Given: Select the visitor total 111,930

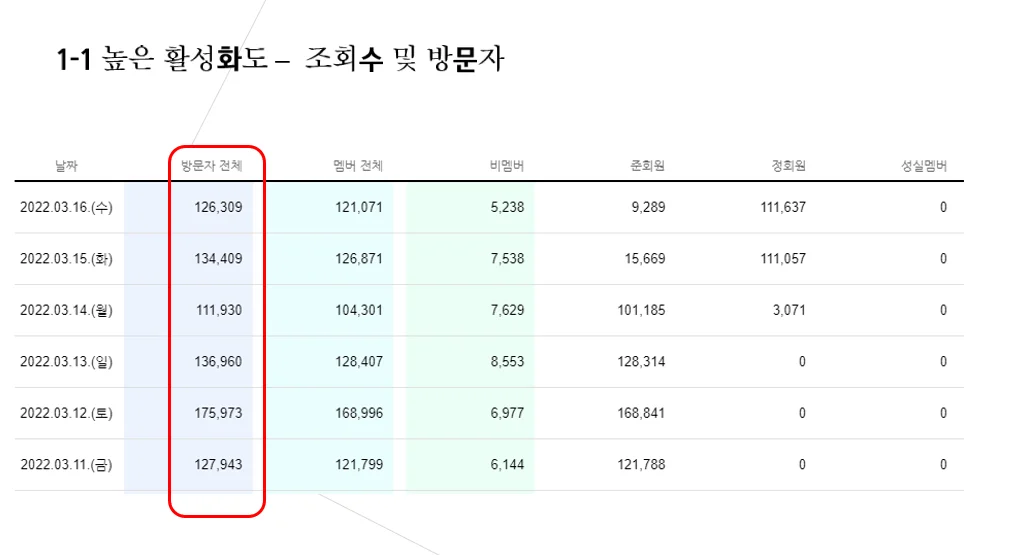Looking at the screenshot, I should [219, 310].
